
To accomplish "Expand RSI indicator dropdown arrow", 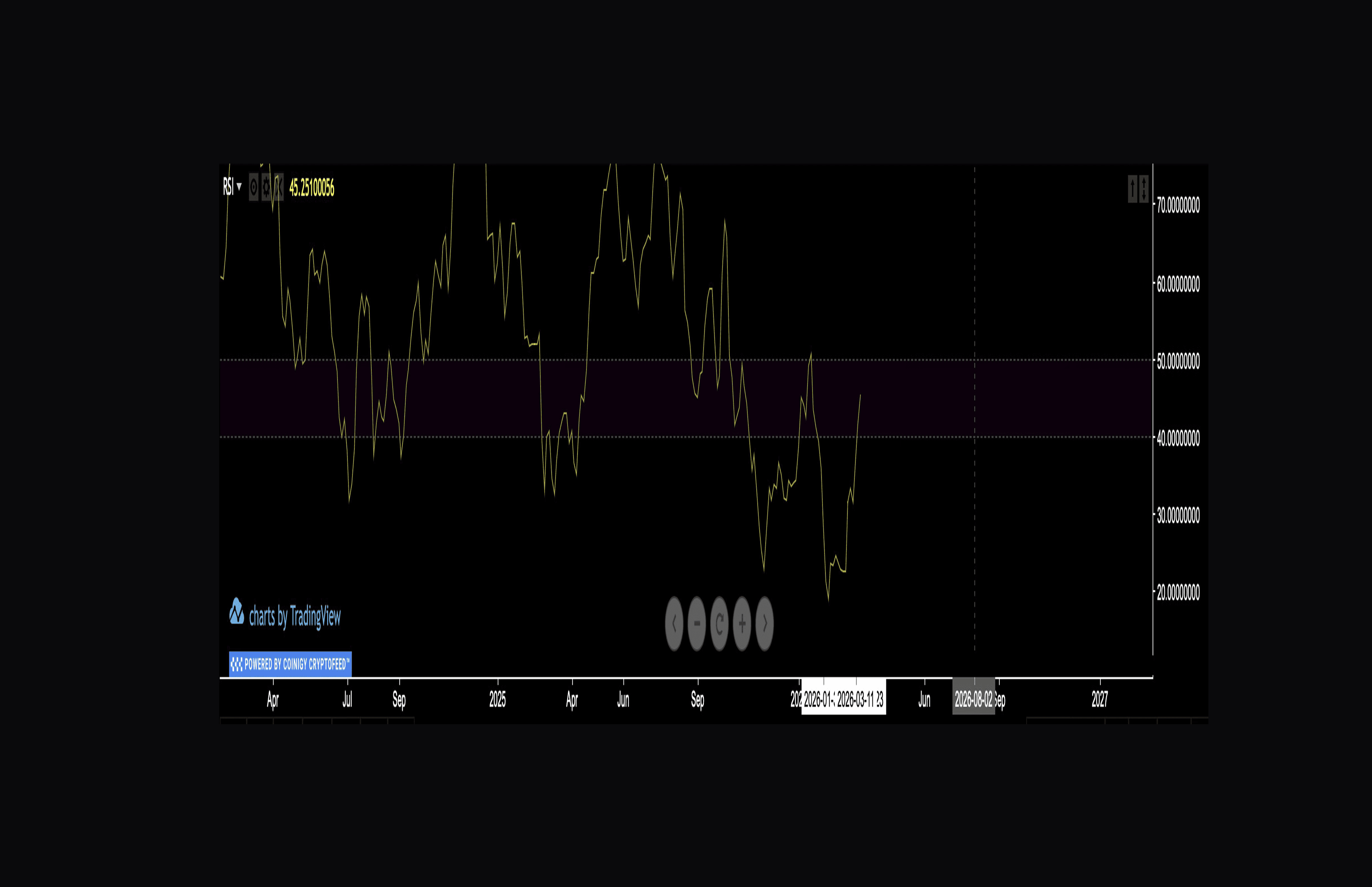I will point(239,187).
